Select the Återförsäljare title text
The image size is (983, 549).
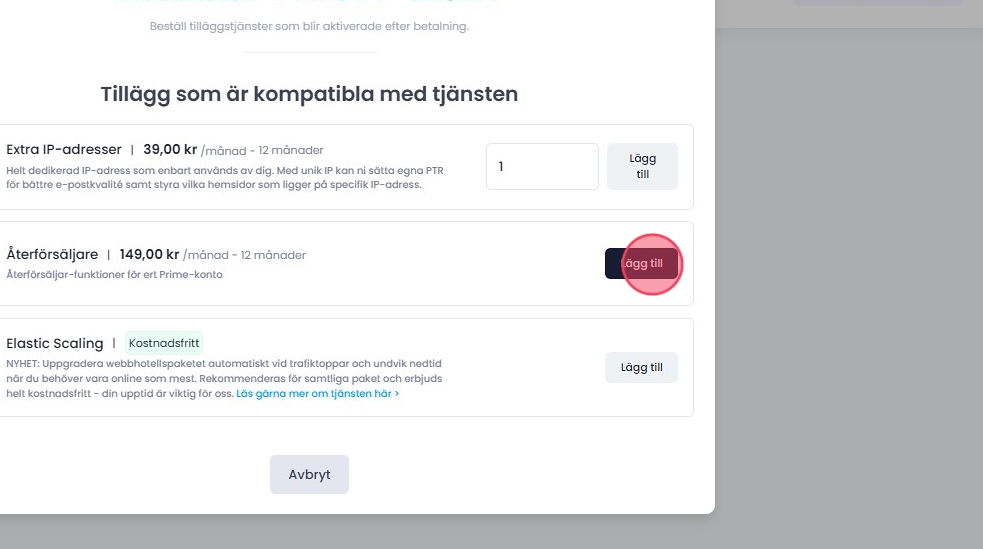coord(52,254)
